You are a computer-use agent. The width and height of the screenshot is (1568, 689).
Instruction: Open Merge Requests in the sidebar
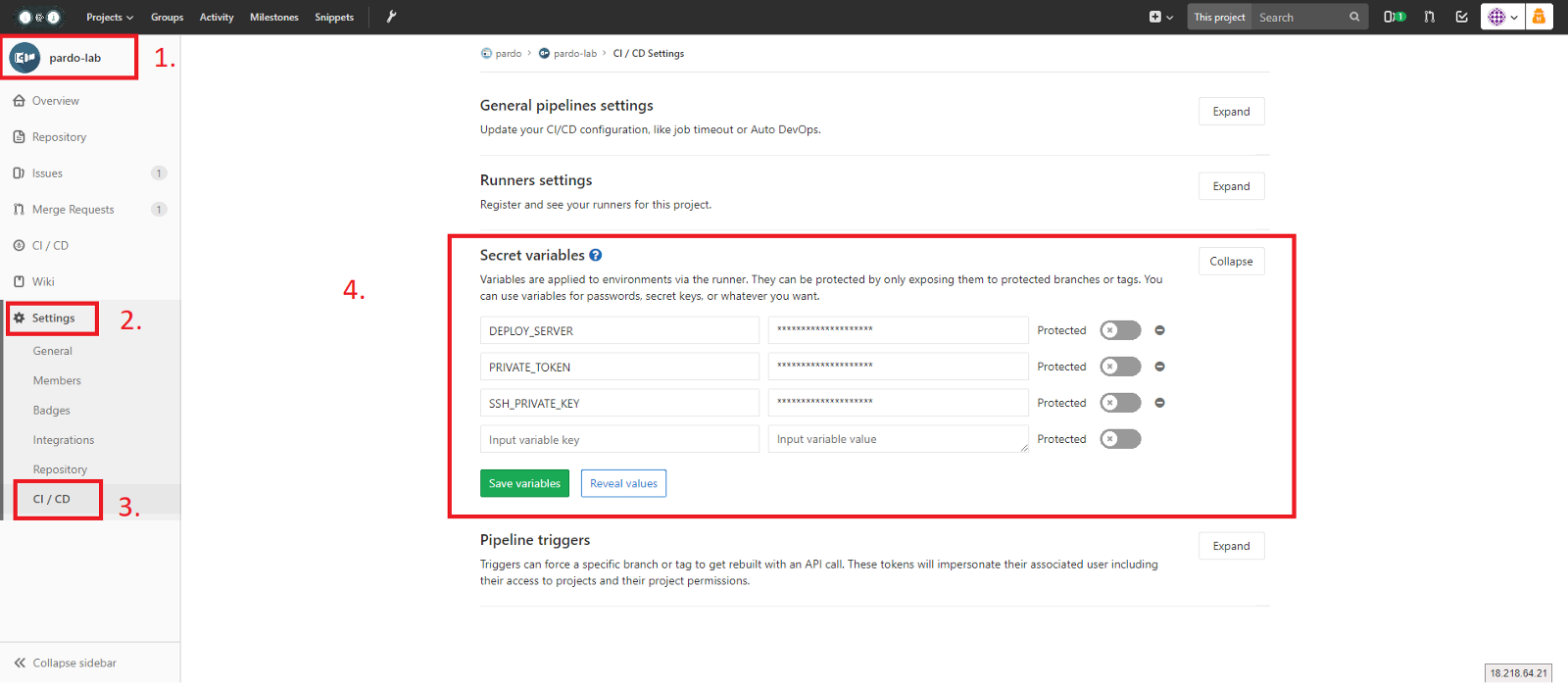(x=73, y=210)
